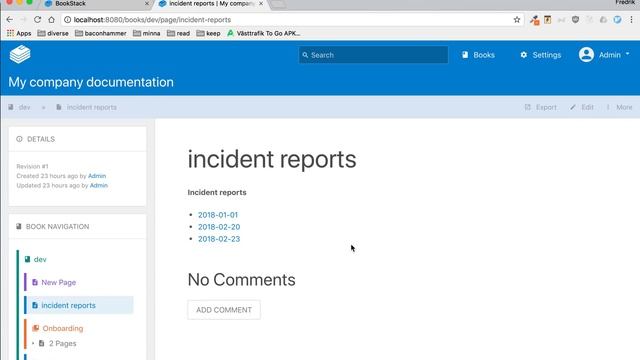Click the Admin user avatar icon

point(586,55)
